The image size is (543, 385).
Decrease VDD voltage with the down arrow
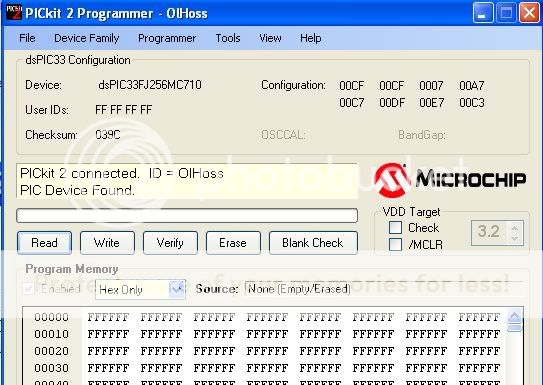pyautogui.click(x=515, y=238)
